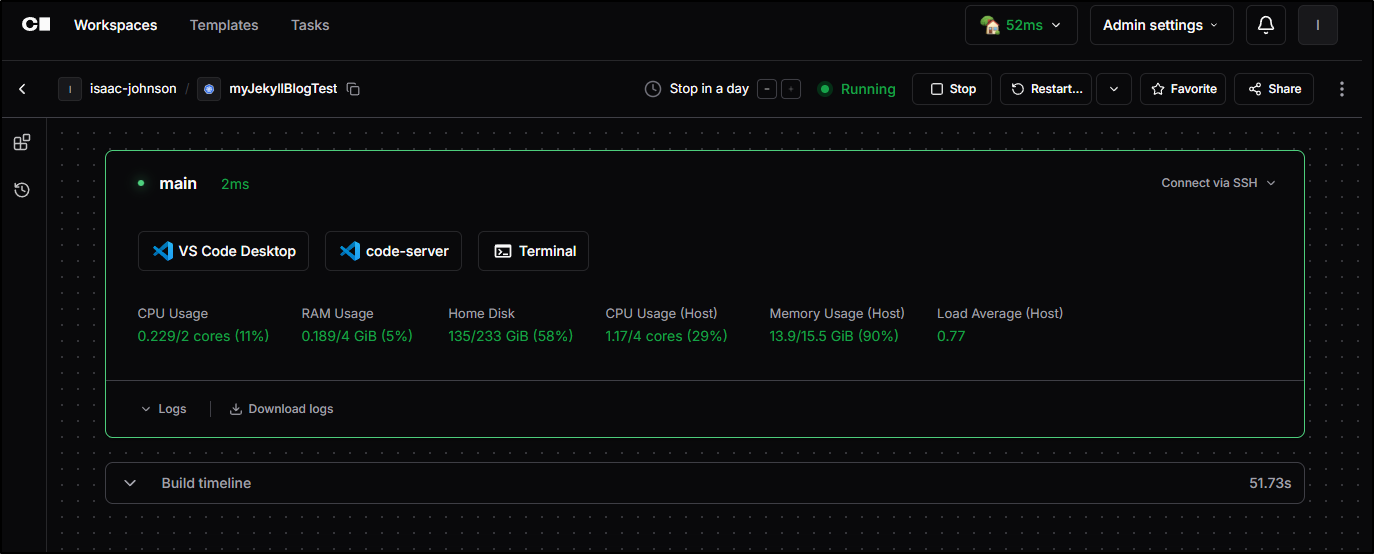Decrease autostop time with minus button
This screenshot has height=554, width=1374.
click(766, 89)
